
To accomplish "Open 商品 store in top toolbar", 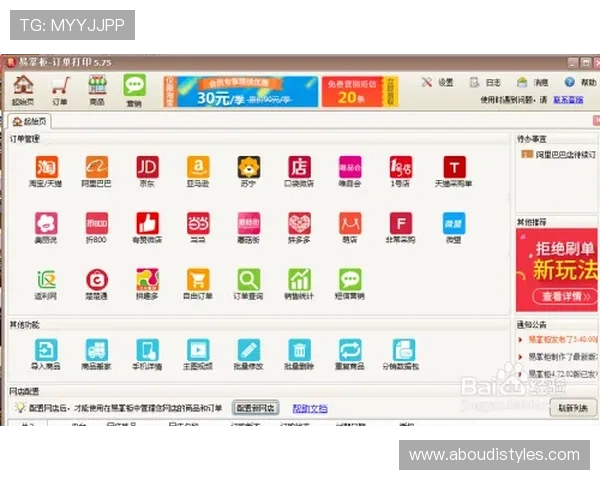I will pos(97,90).
